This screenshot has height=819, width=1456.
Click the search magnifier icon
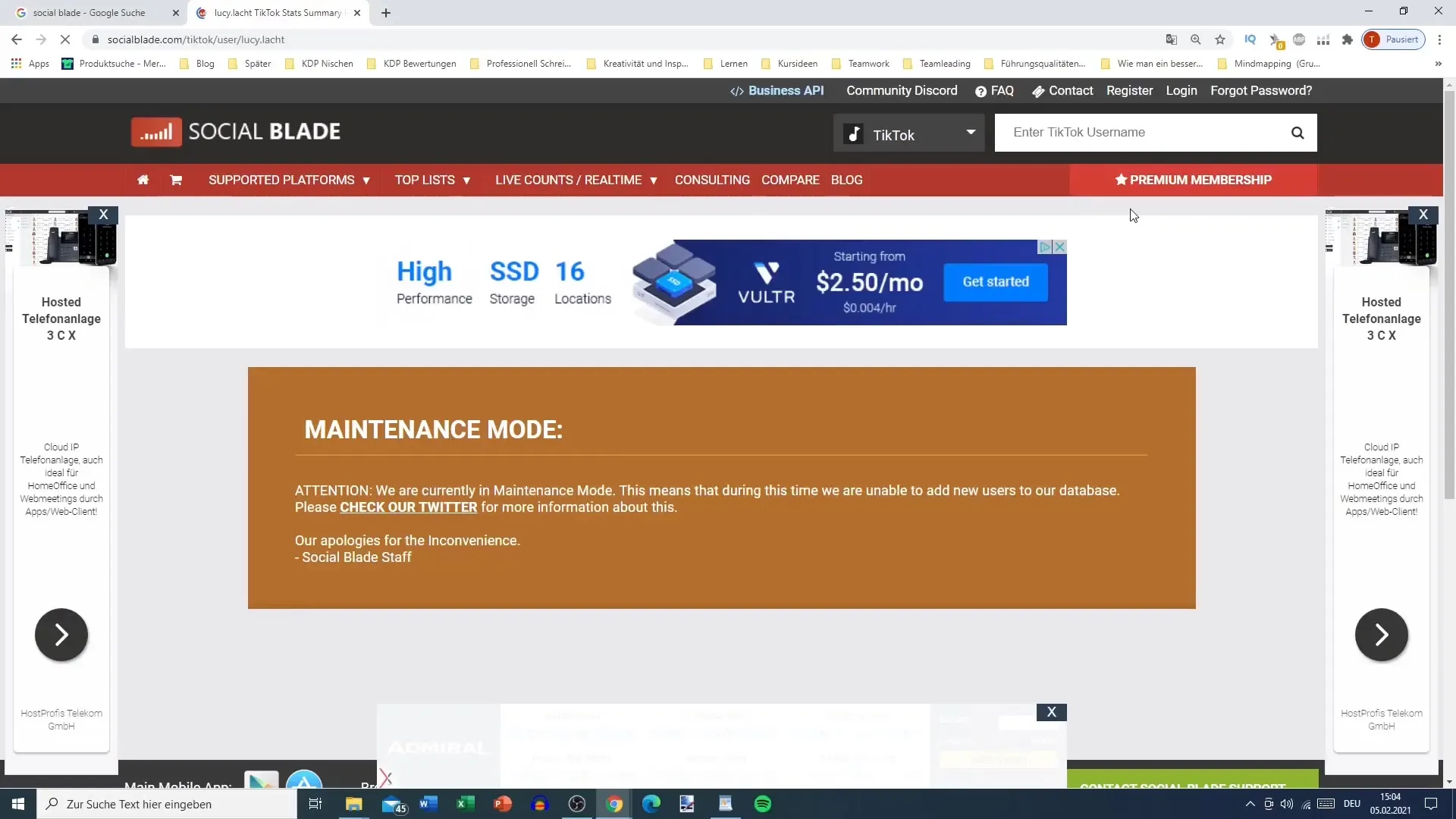click(x=1298, y=133)
